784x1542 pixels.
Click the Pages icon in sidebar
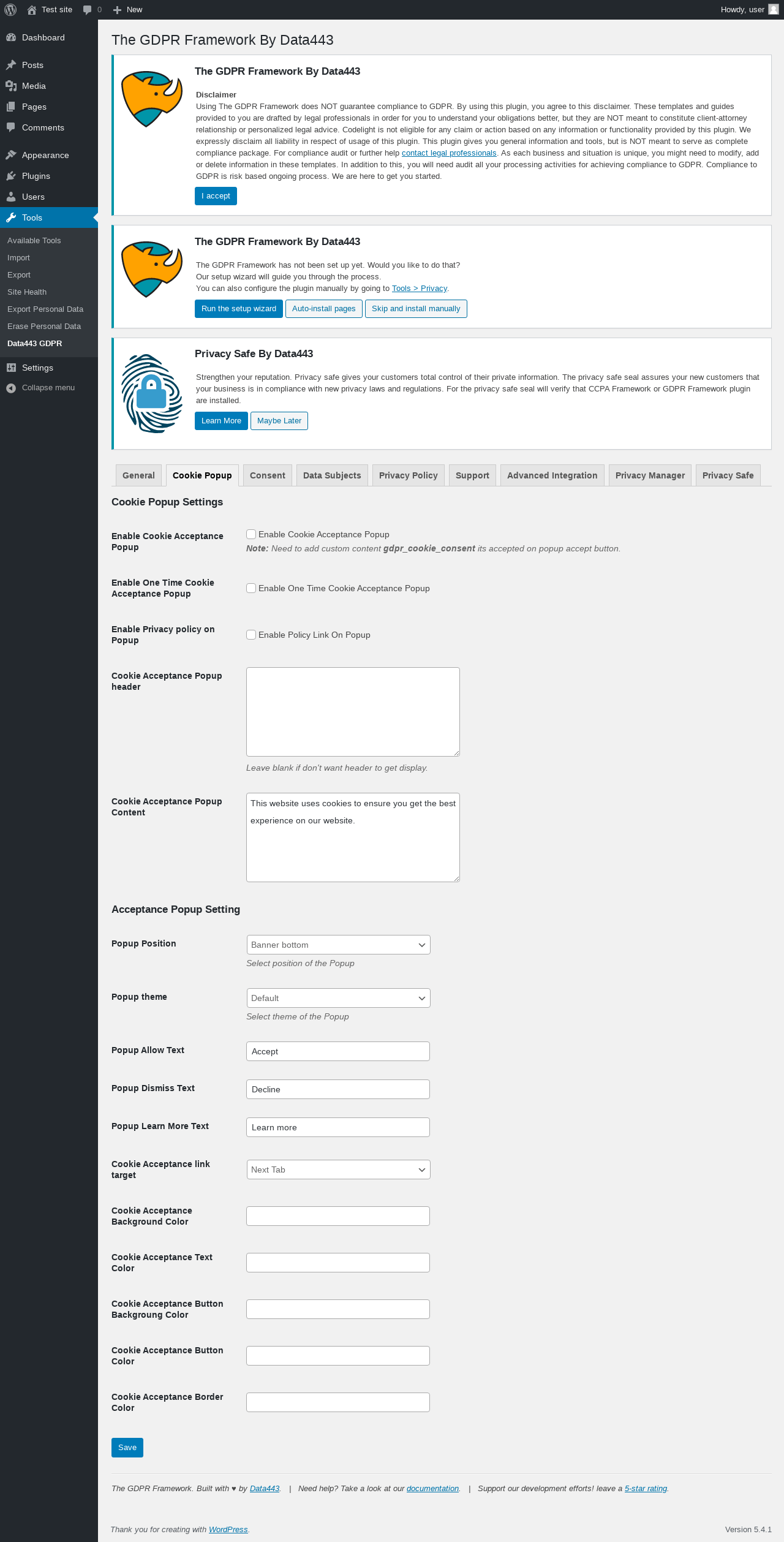[11, 107]
